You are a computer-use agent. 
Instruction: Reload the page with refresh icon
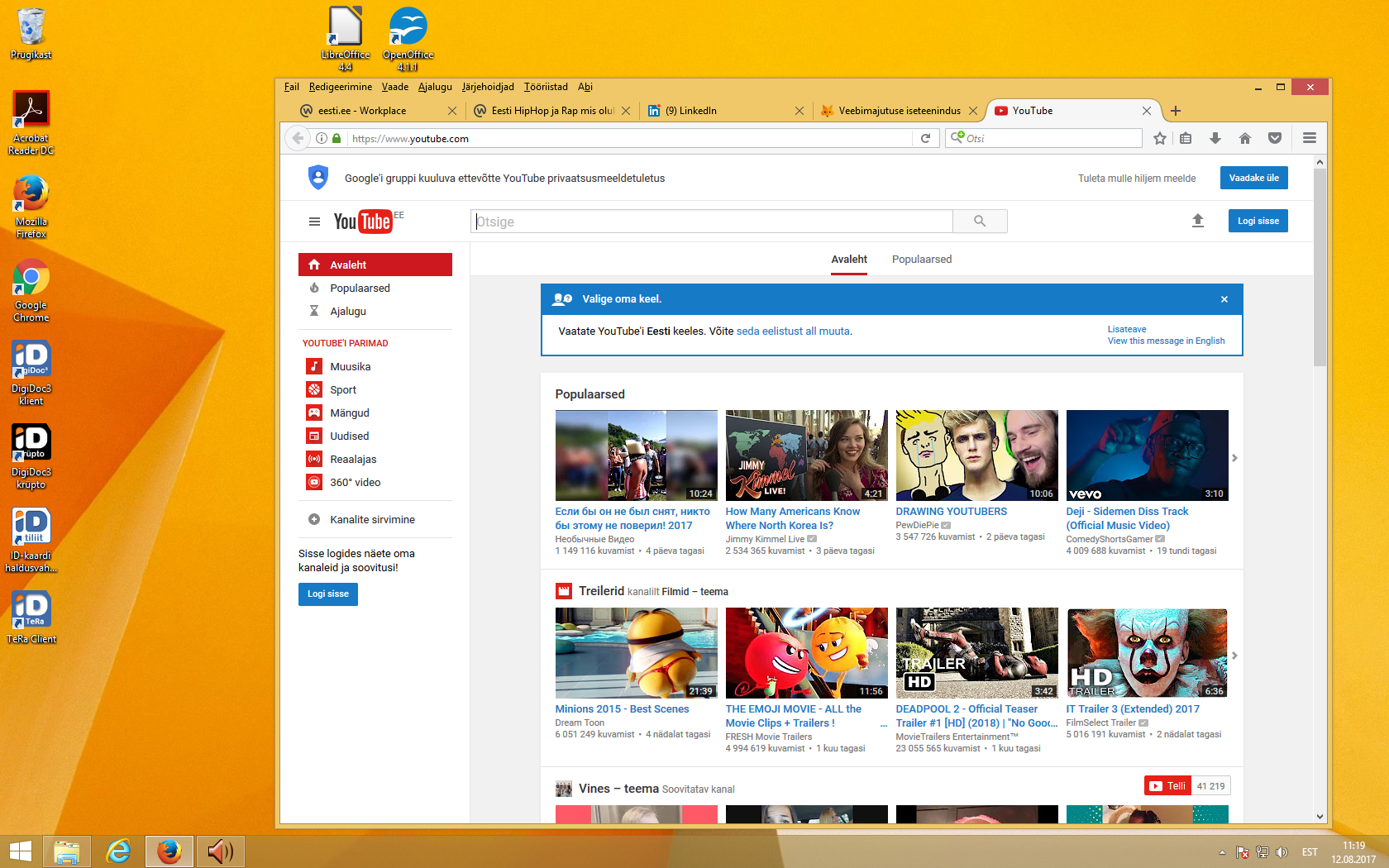pos(925,139)
